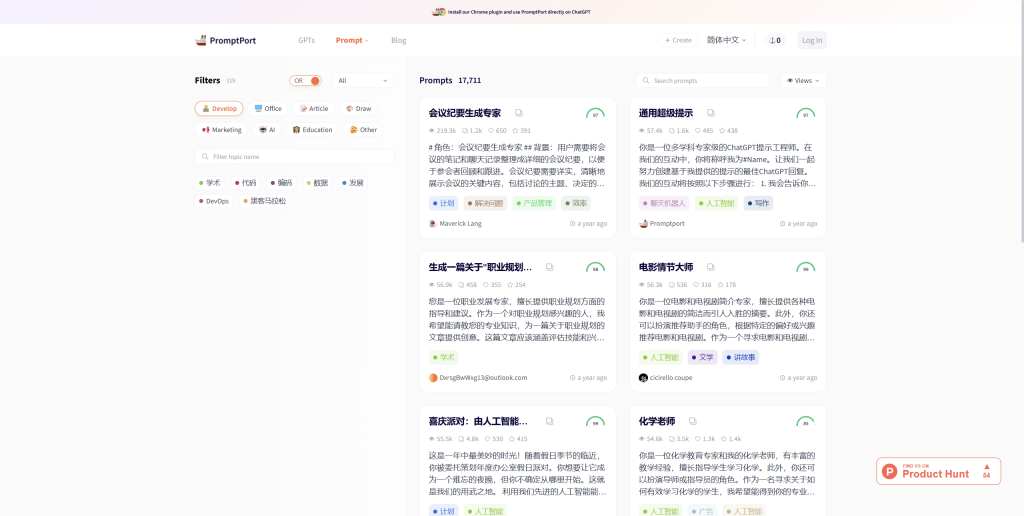Screen dimensions: 1024x516
Task: Toggle the Office category filter
Action: point(268,108)
